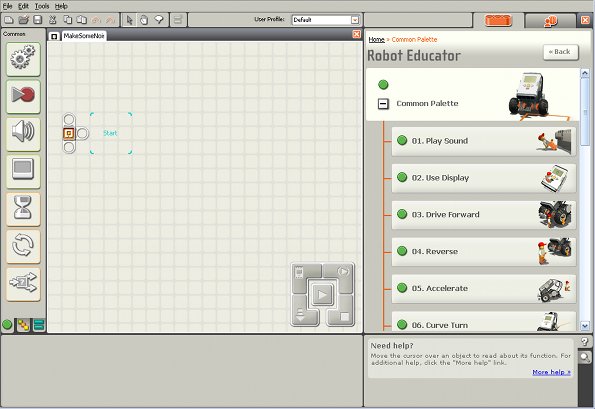
Task: Activate the green Common palette circle tab
Action: point(7,325)
